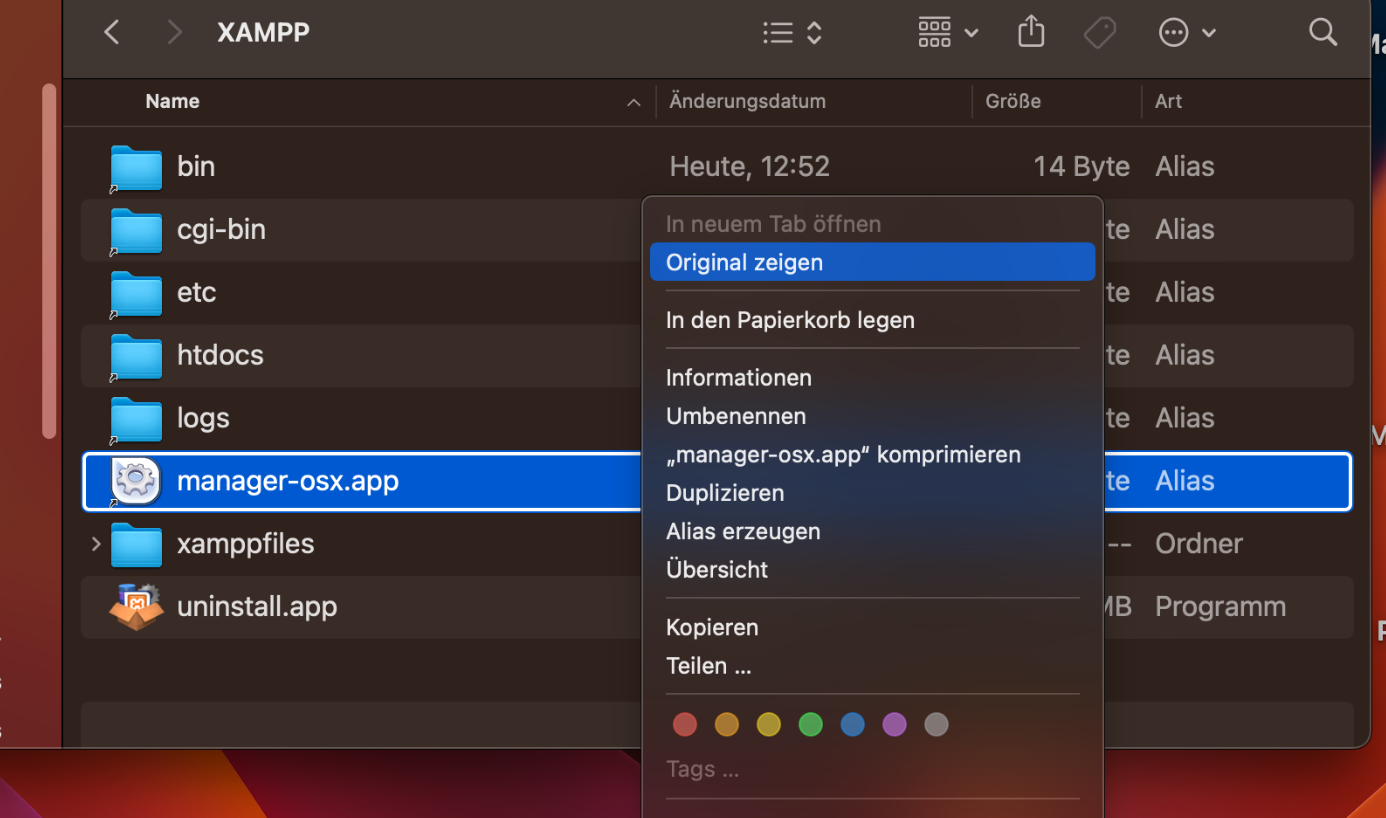Click the Tags toolbar icon
This screenshot has width=1386, height=818.
(1100, 33)
